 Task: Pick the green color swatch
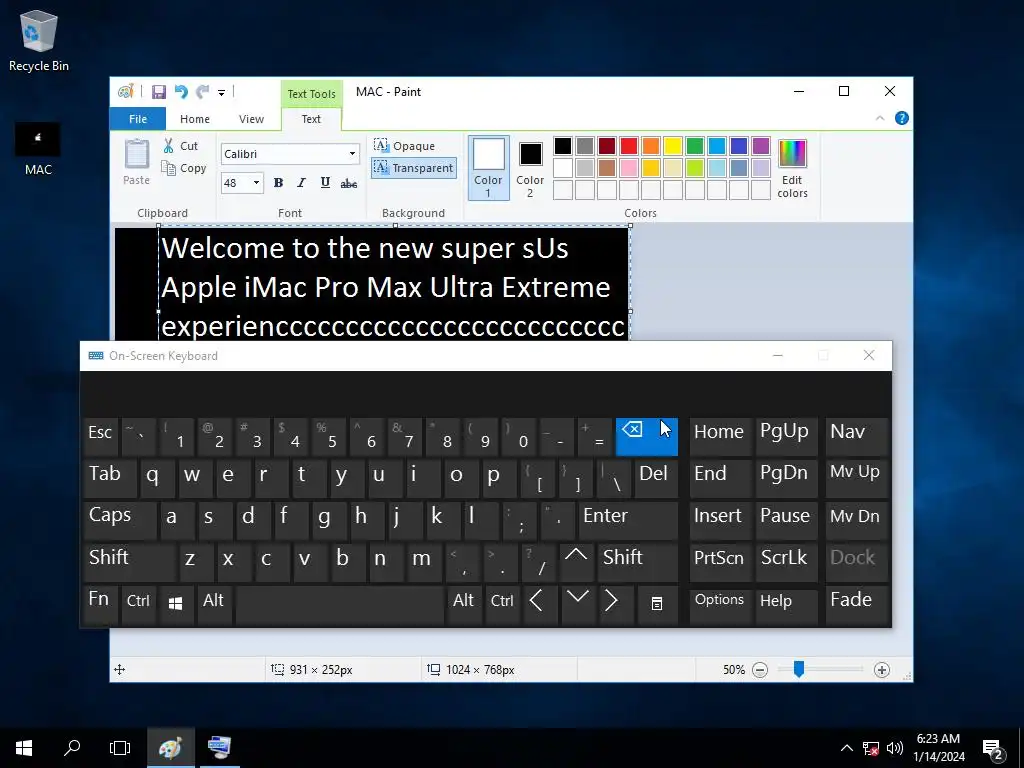pyautogui.click(x=695, y=146)
